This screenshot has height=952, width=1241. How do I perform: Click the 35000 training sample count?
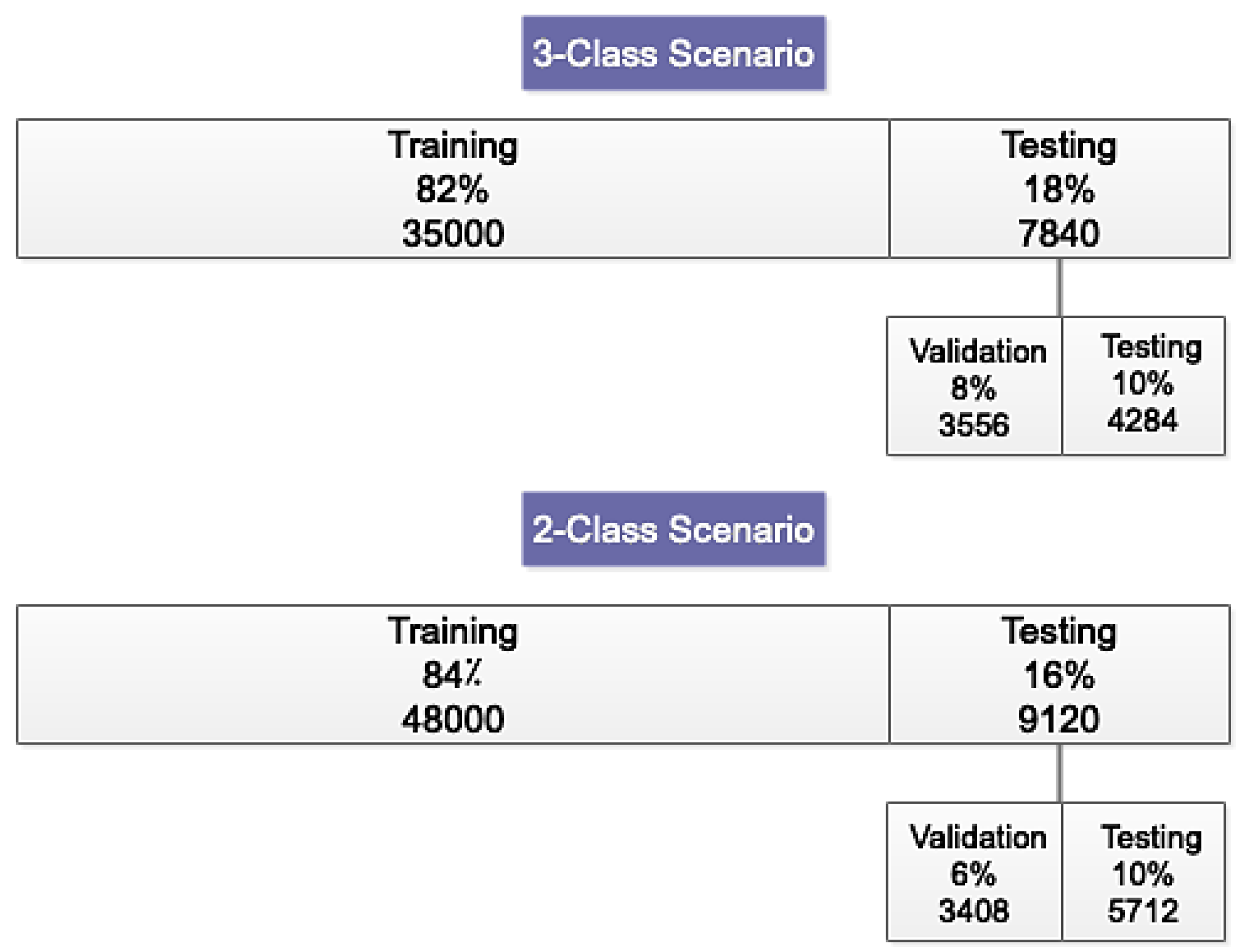[x=453, y=233]
